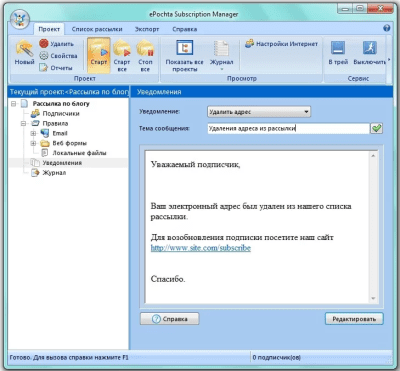Screen dimensions: 400x371
Task: Click the Выключить running man icon
Action: [x=369, y=53]
